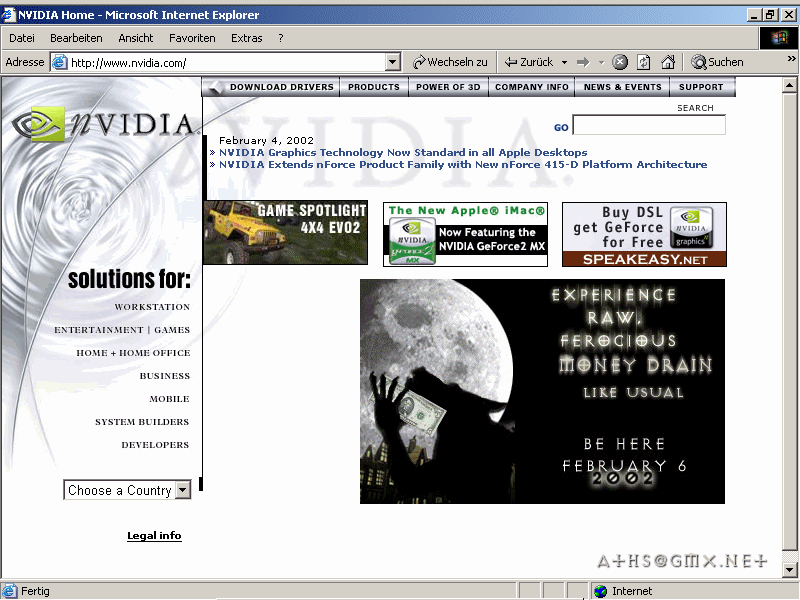The height and width of the screenshot is (600, 800).
Task: Select DEVELOPERS solution link
Action: coord(155,445)
